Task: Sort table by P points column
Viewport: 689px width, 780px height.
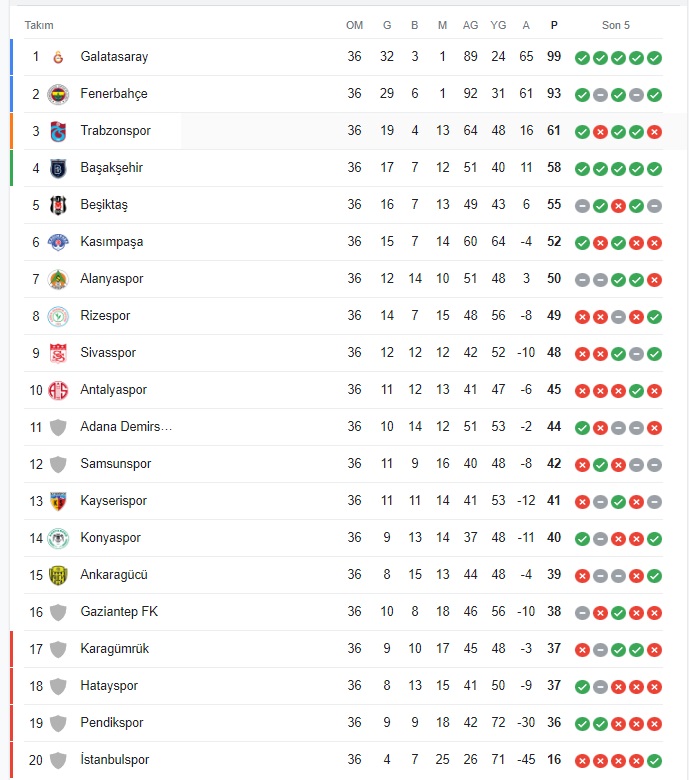Action: pyautogui.click(x=554, y=25)
